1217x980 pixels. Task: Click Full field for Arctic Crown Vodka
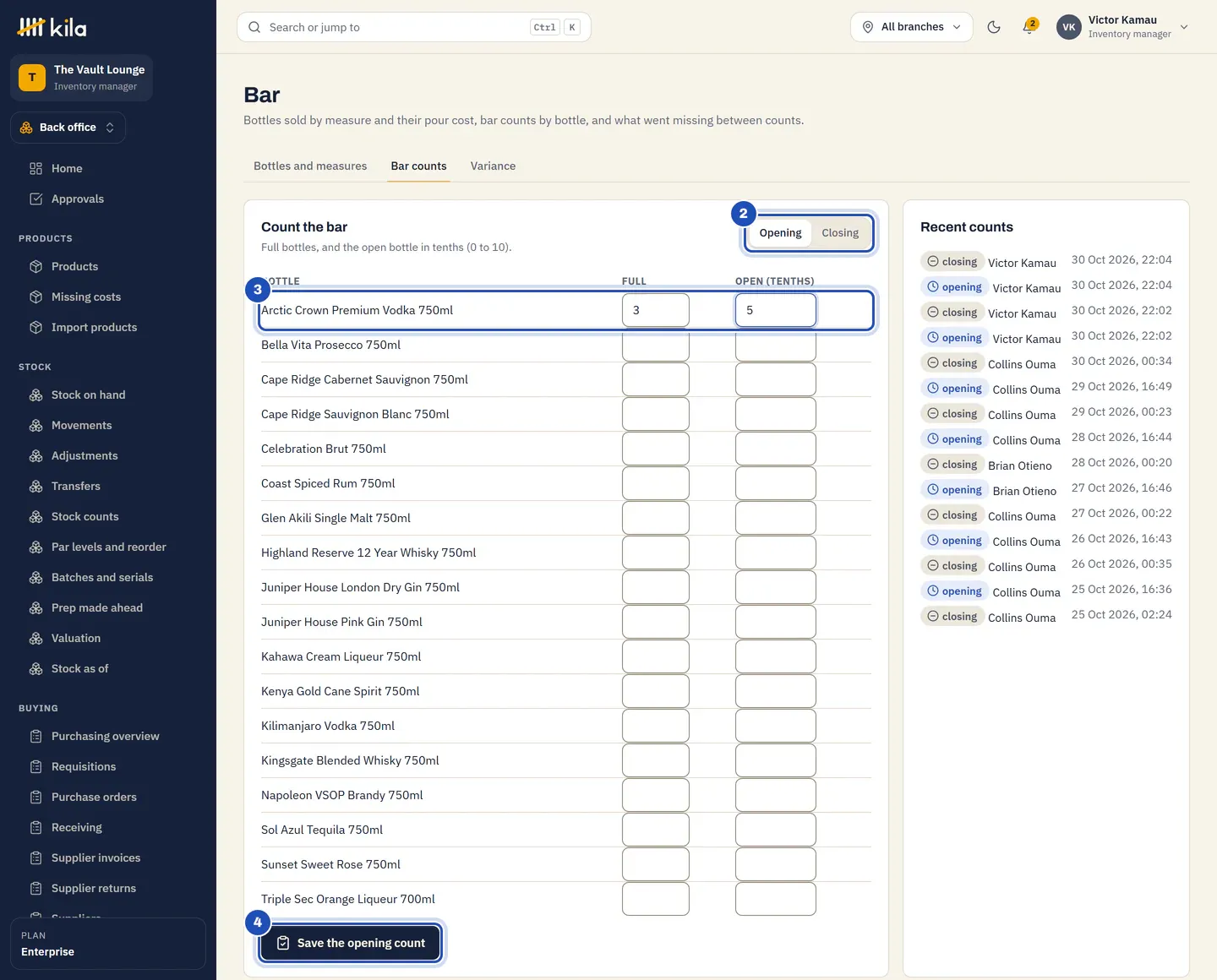[656, 310]
